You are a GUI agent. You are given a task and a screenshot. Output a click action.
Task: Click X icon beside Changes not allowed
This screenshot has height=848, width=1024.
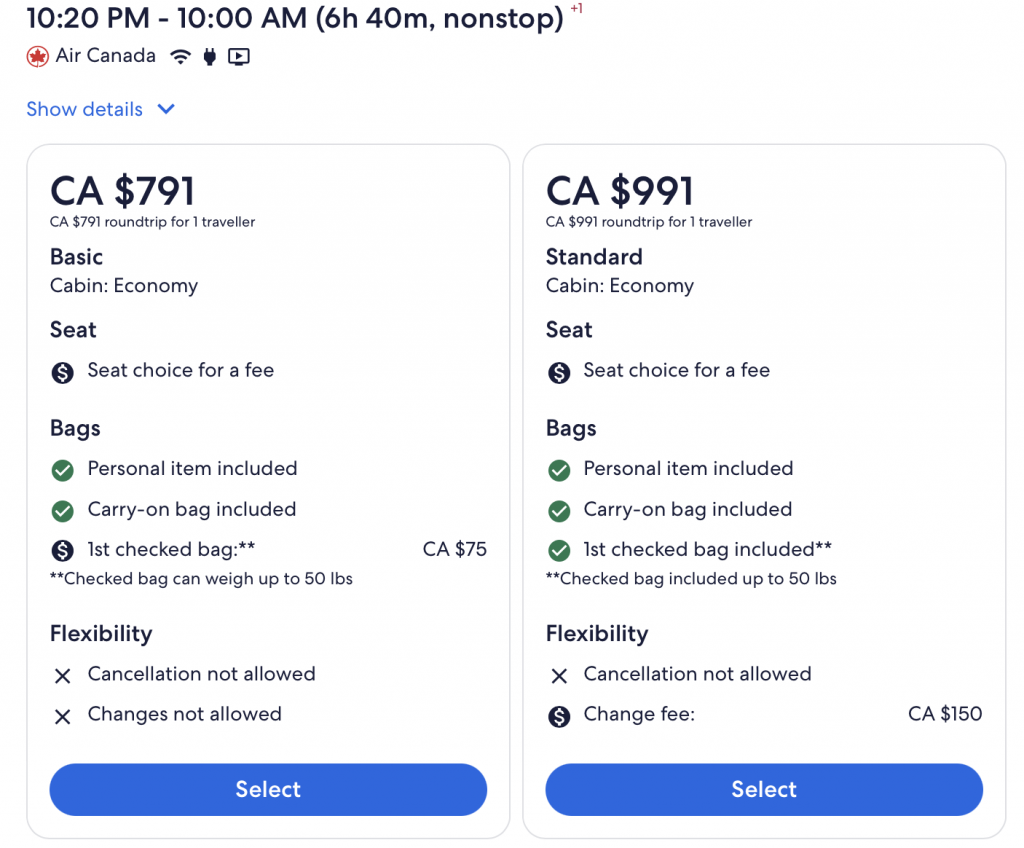coord(63,716)
